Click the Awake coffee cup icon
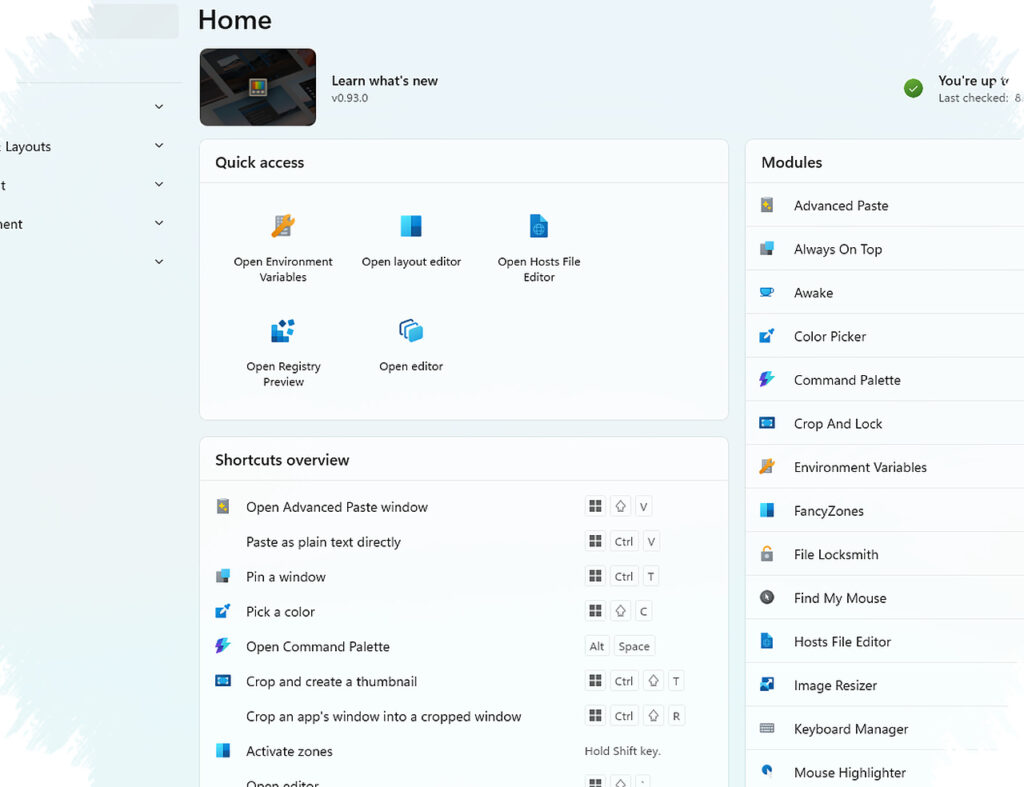Image resolution: width=1024 pixels, height=787 pixels. [767, 293]
